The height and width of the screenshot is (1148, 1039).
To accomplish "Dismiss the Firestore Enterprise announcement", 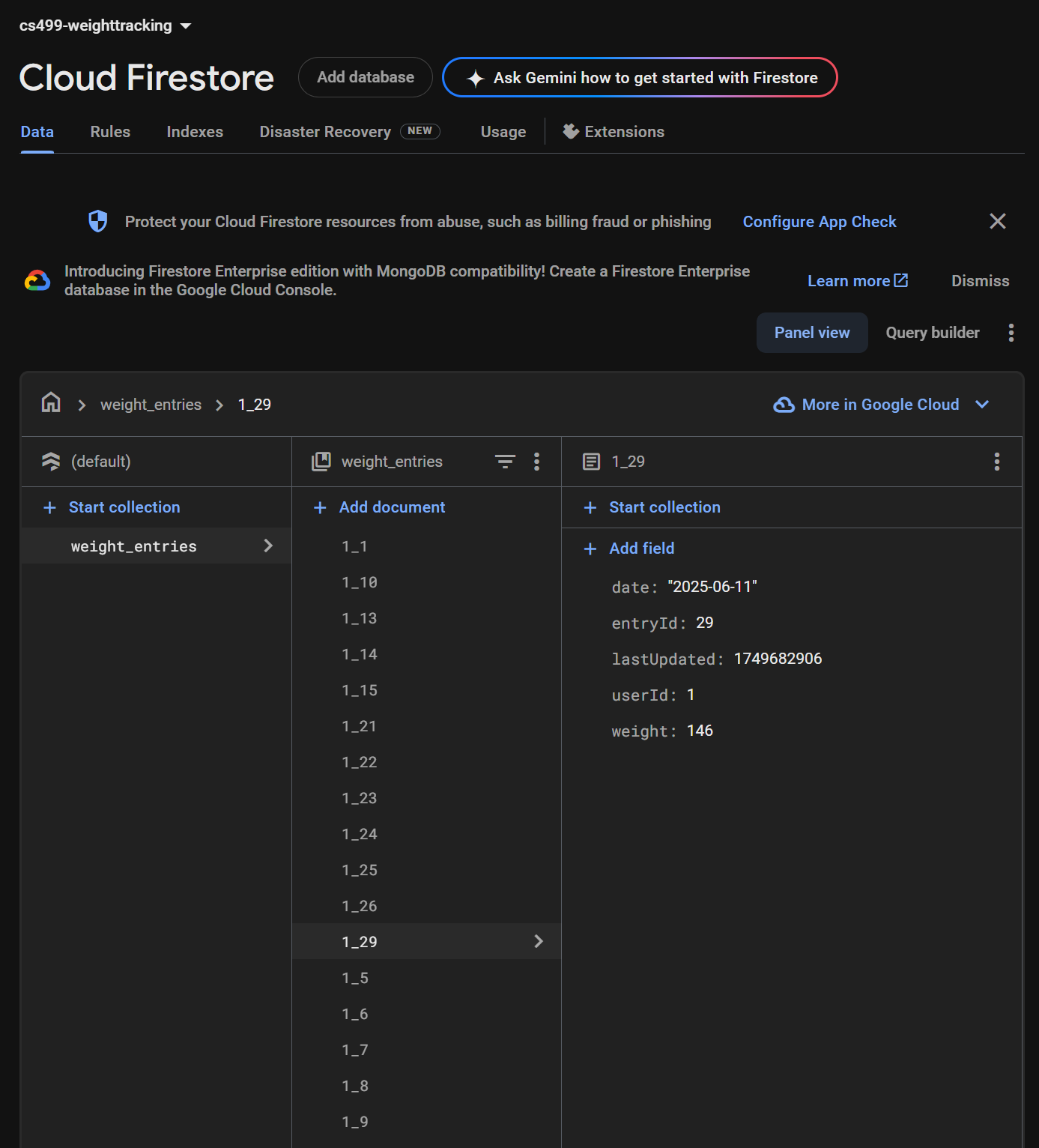I will point(980,281).
